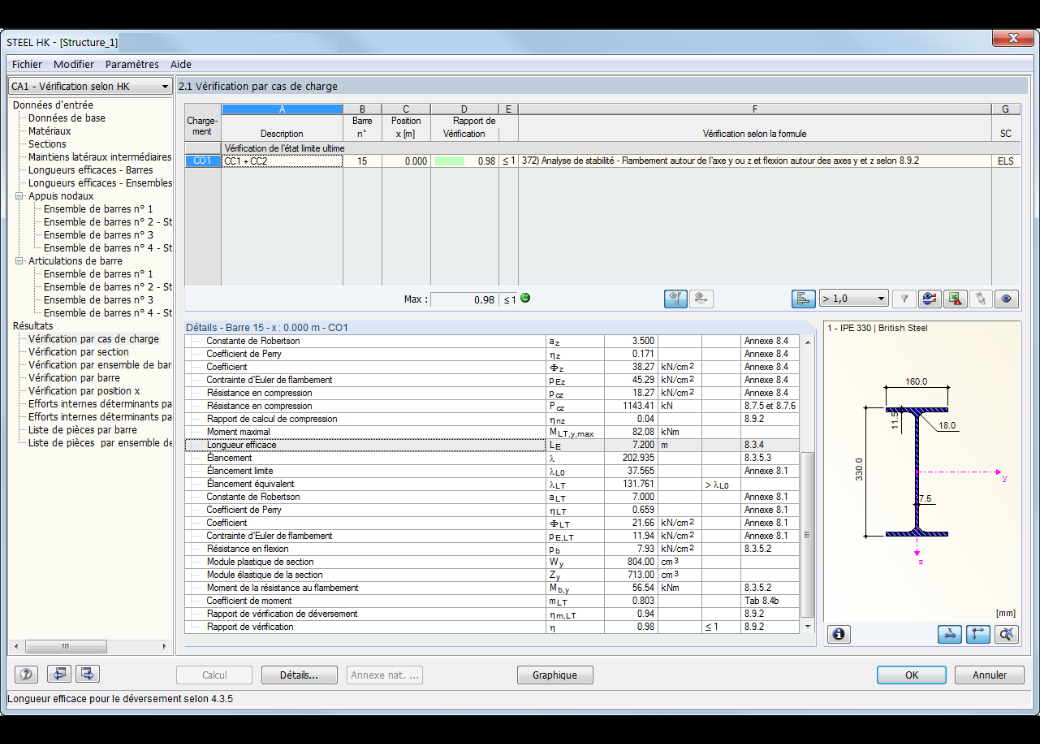Click the Détails... button
1040x744 pixels.
point(299,675)
